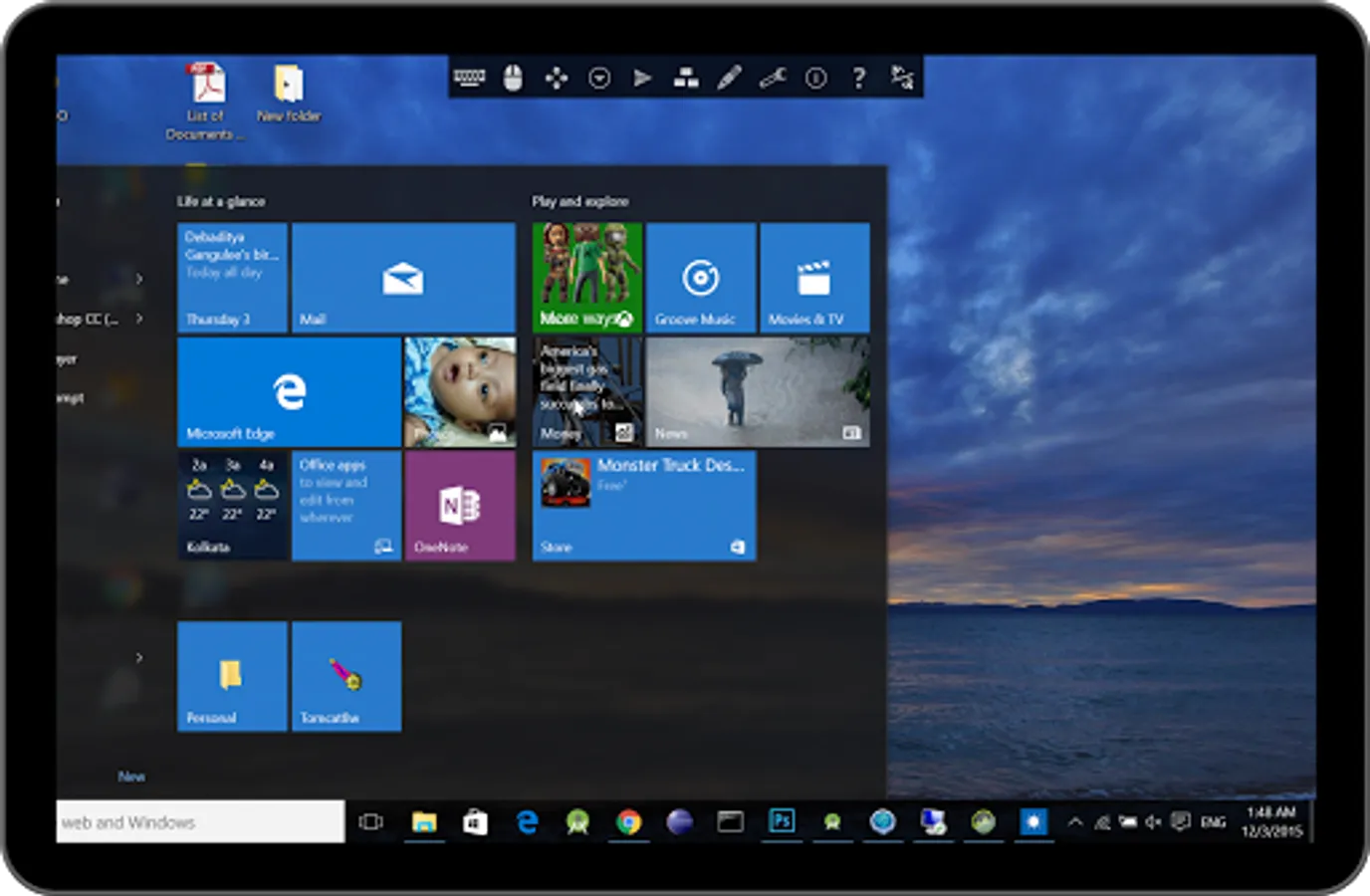Open Monster Truck Destruction Store tile

[x=644, y=506]
